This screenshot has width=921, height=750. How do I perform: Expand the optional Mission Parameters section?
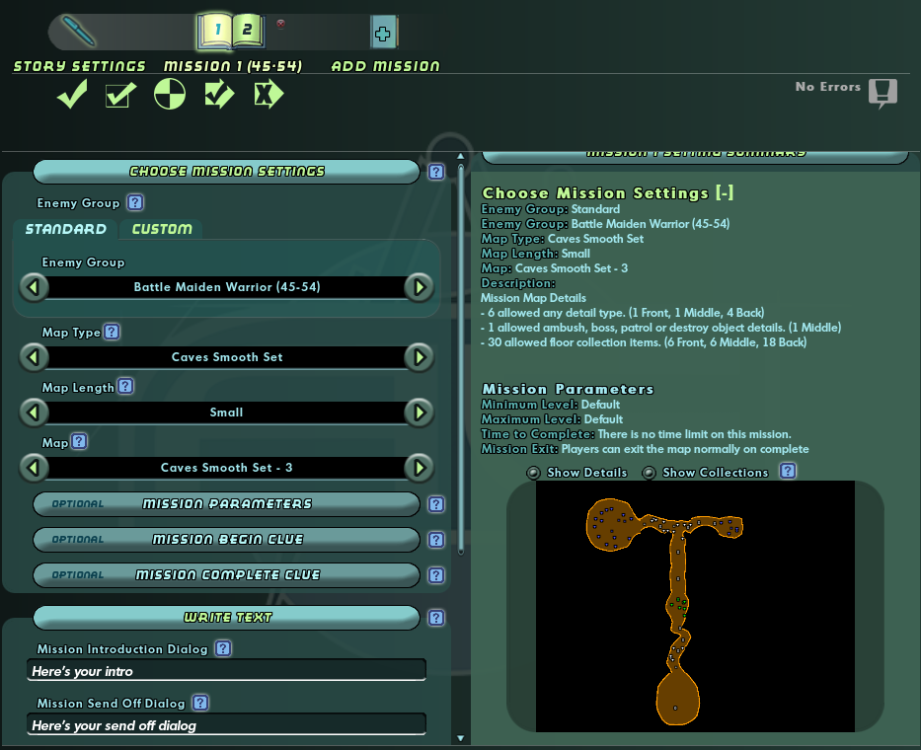(x=226, y=504)
